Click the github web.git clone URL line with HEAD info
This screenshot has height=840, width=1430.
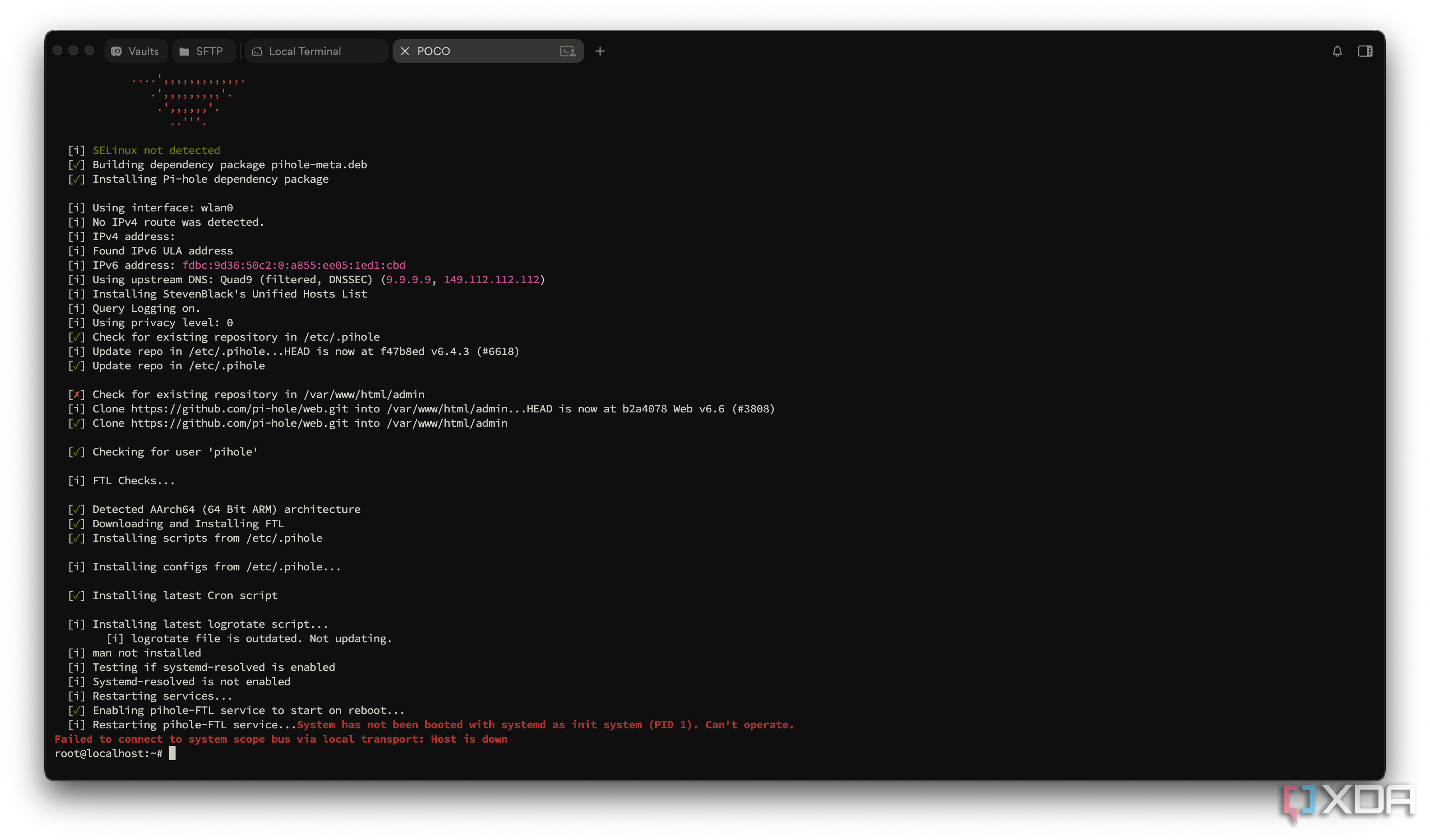point(421,408)
